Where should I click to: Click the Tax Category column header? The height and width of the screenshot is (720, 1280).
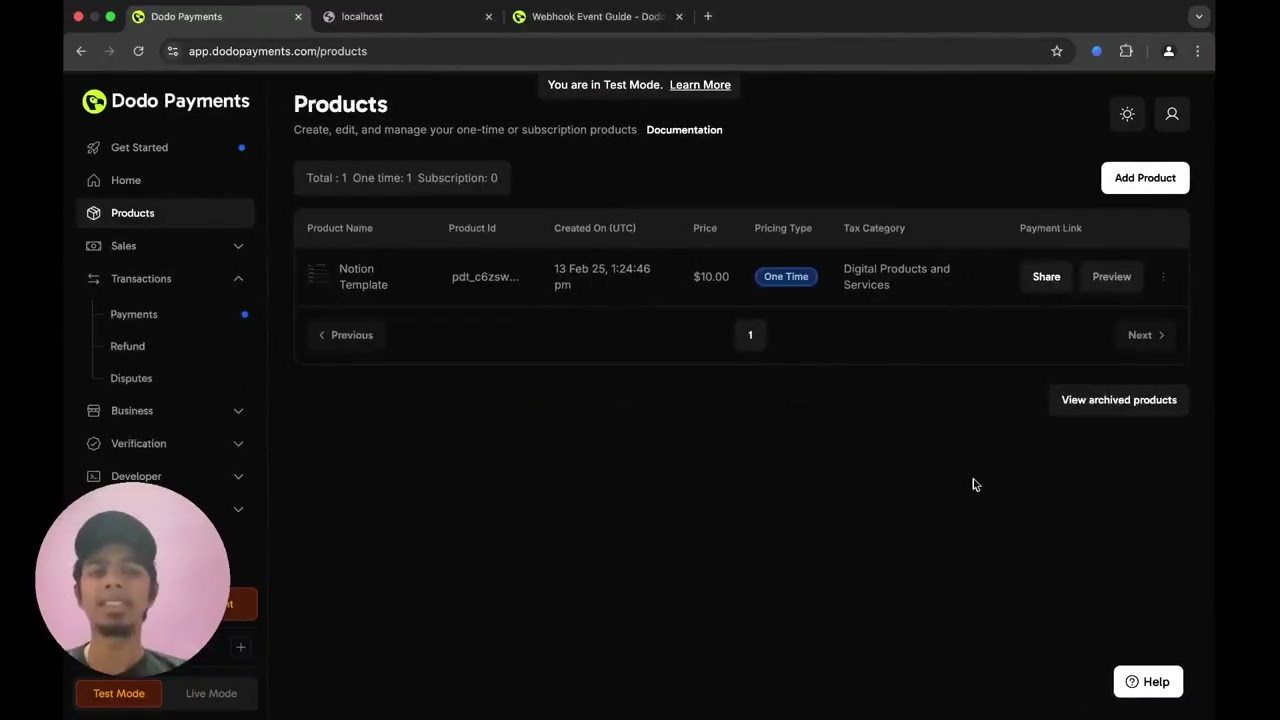pyautogui.click(x=874, y=228)
